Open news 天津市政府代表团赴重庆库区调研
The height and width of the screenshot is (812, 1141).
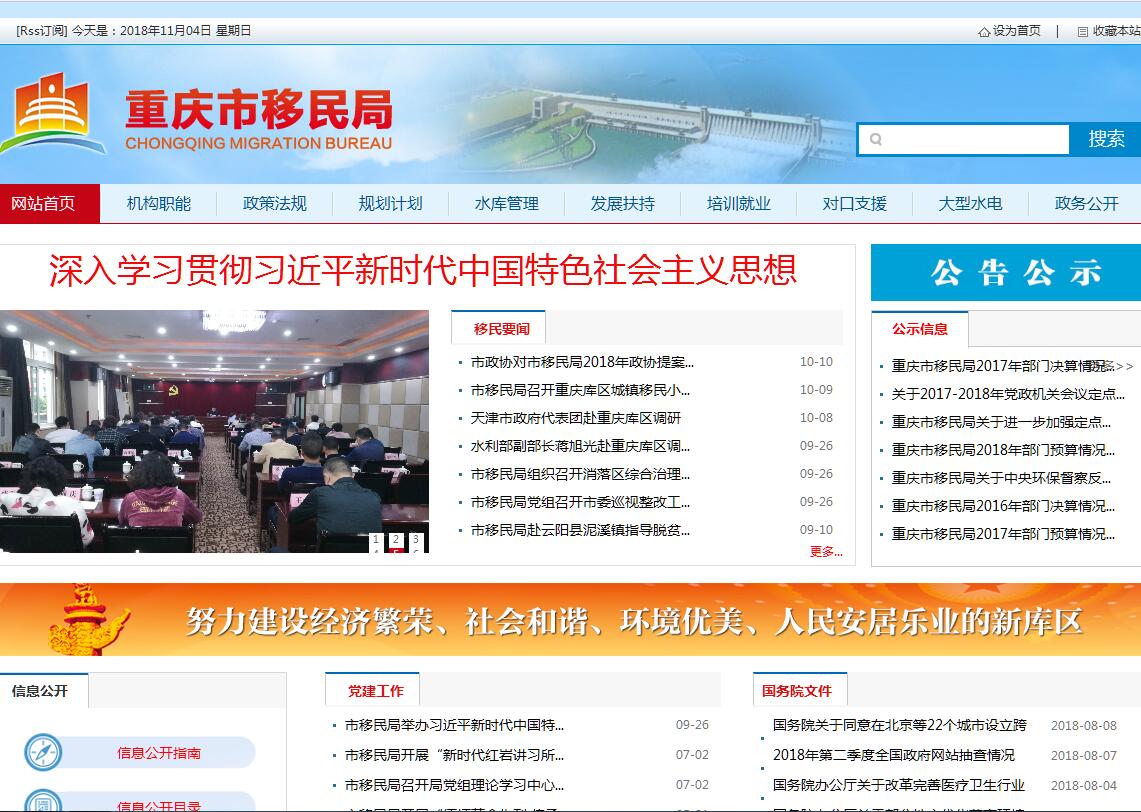pos(575,418)
